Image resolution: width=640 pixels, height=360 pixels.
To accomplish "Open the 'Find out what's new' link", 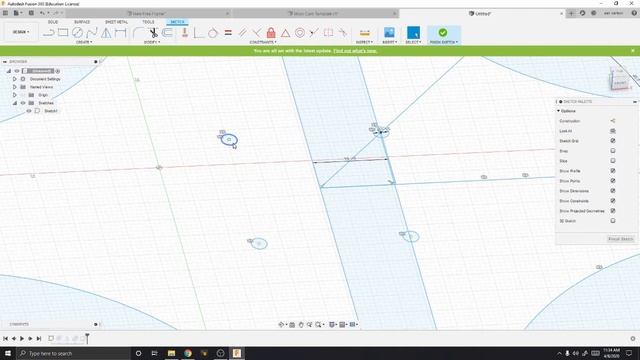I will [x=355, y=51].
